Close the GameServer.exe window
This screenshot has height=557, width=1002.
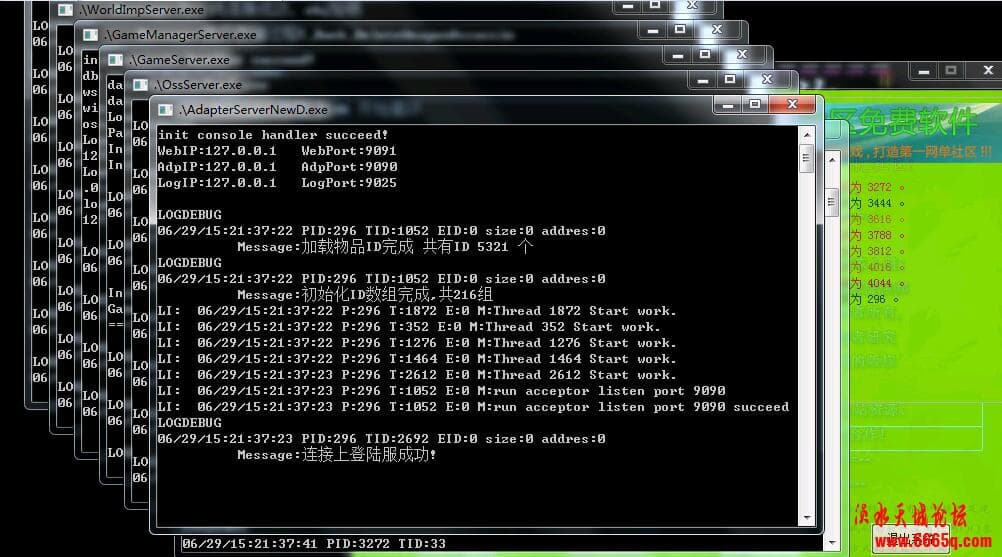[742, 55]
